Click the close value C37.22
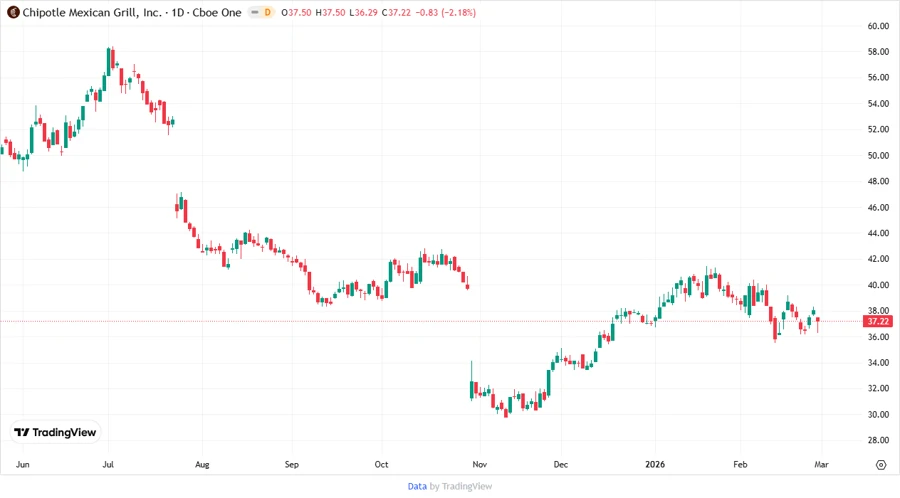The height and width of the screenshot is (498, 900). pos(397,12)
